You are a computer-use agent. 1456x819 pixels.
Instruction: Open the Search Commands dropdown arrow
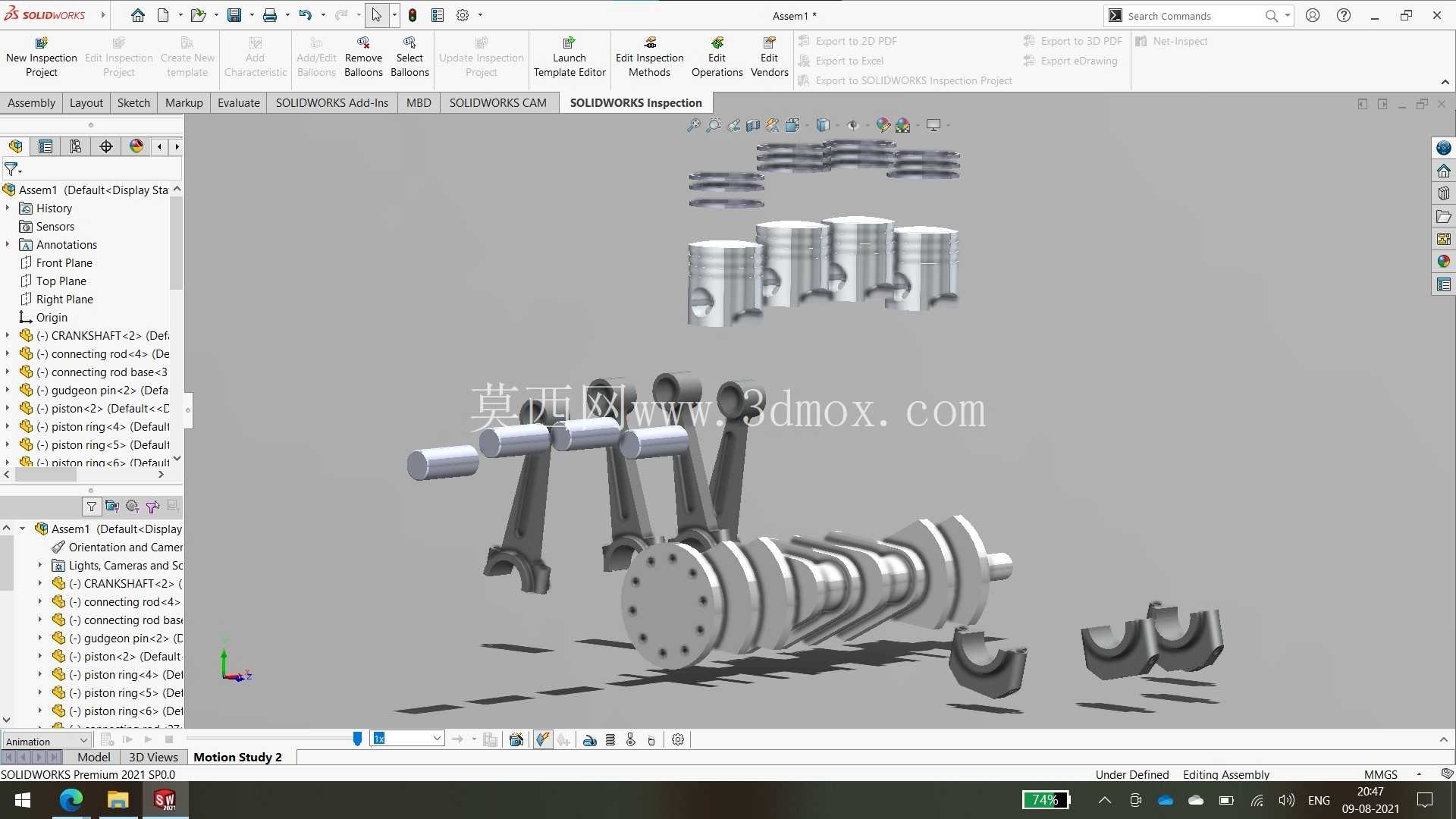coord(1287,15)
